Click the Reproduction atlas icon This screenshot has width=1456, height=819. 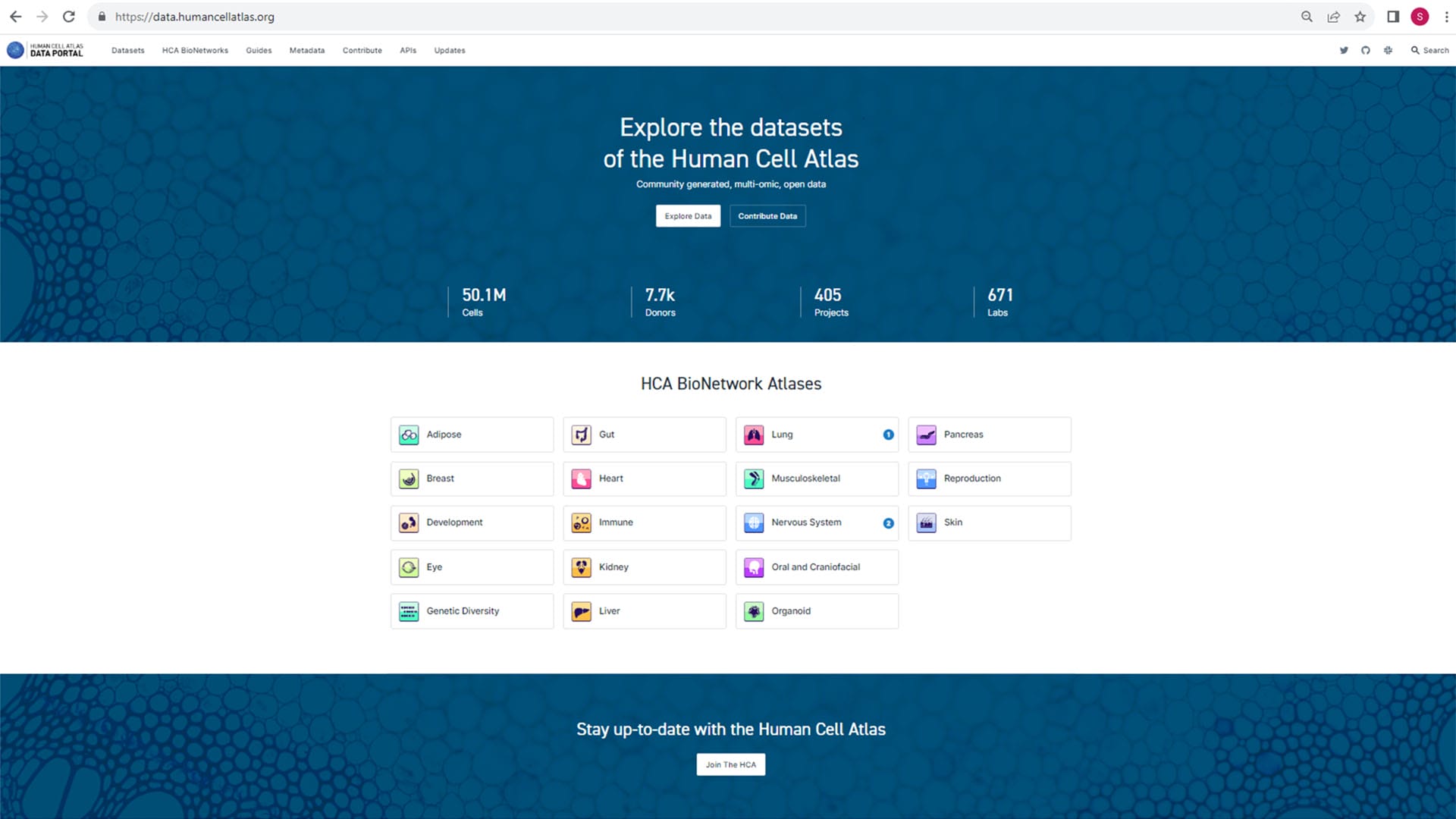pyautogui.click(x=927, y=479)
